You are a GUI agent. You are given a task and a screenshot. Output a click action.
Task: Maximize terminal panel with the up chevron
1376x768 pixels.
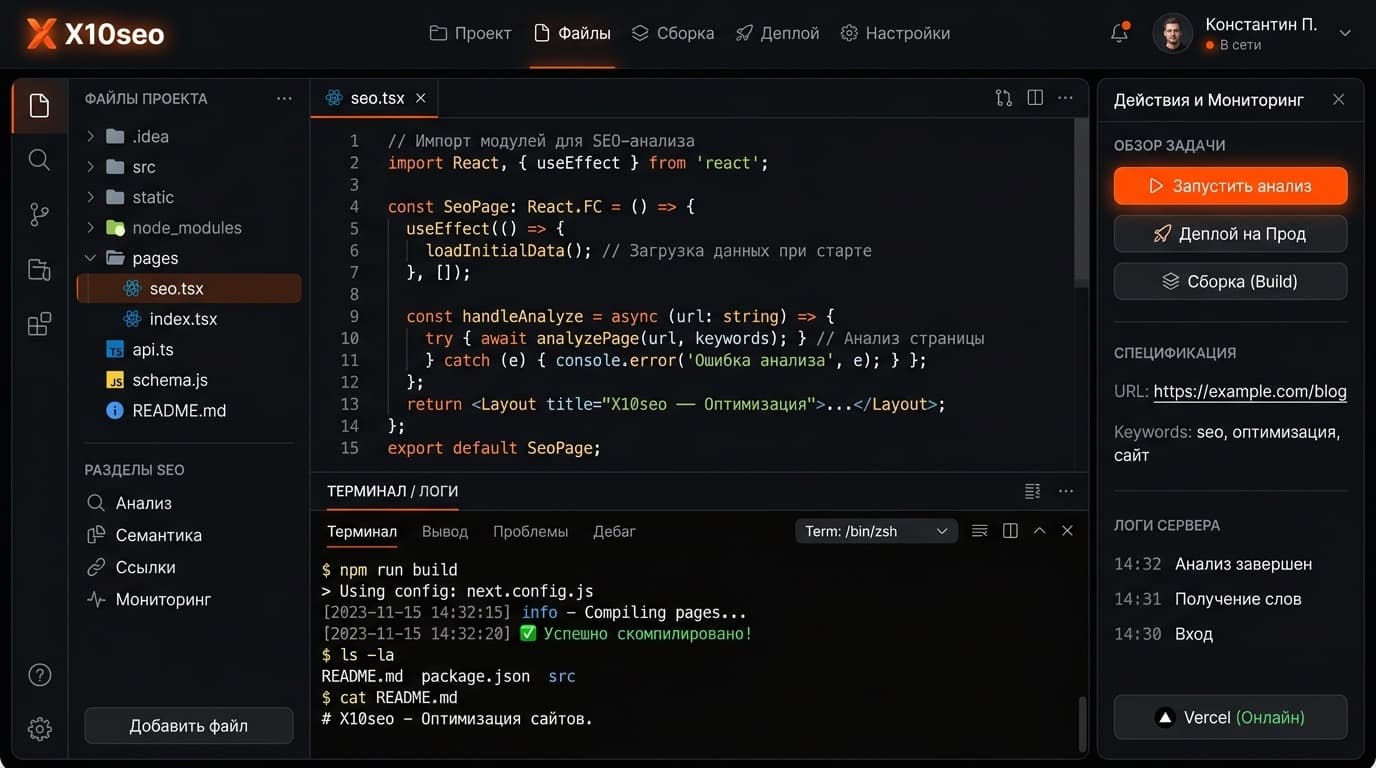pos(1039,531)
